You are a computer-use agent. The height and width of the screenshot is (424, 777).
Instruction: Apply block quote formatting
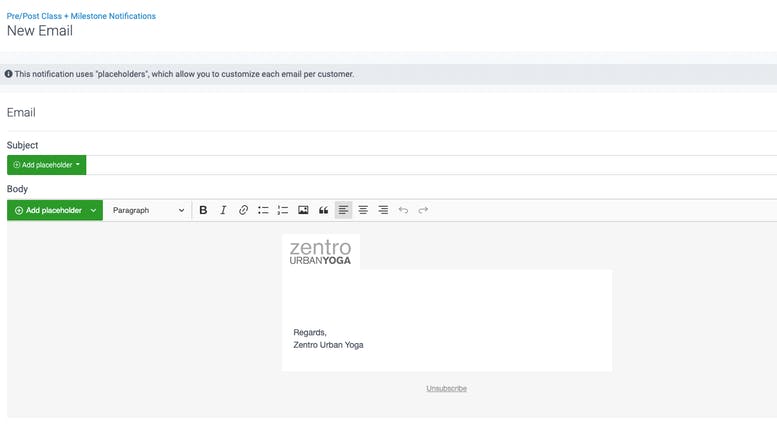tap(323, 210)
